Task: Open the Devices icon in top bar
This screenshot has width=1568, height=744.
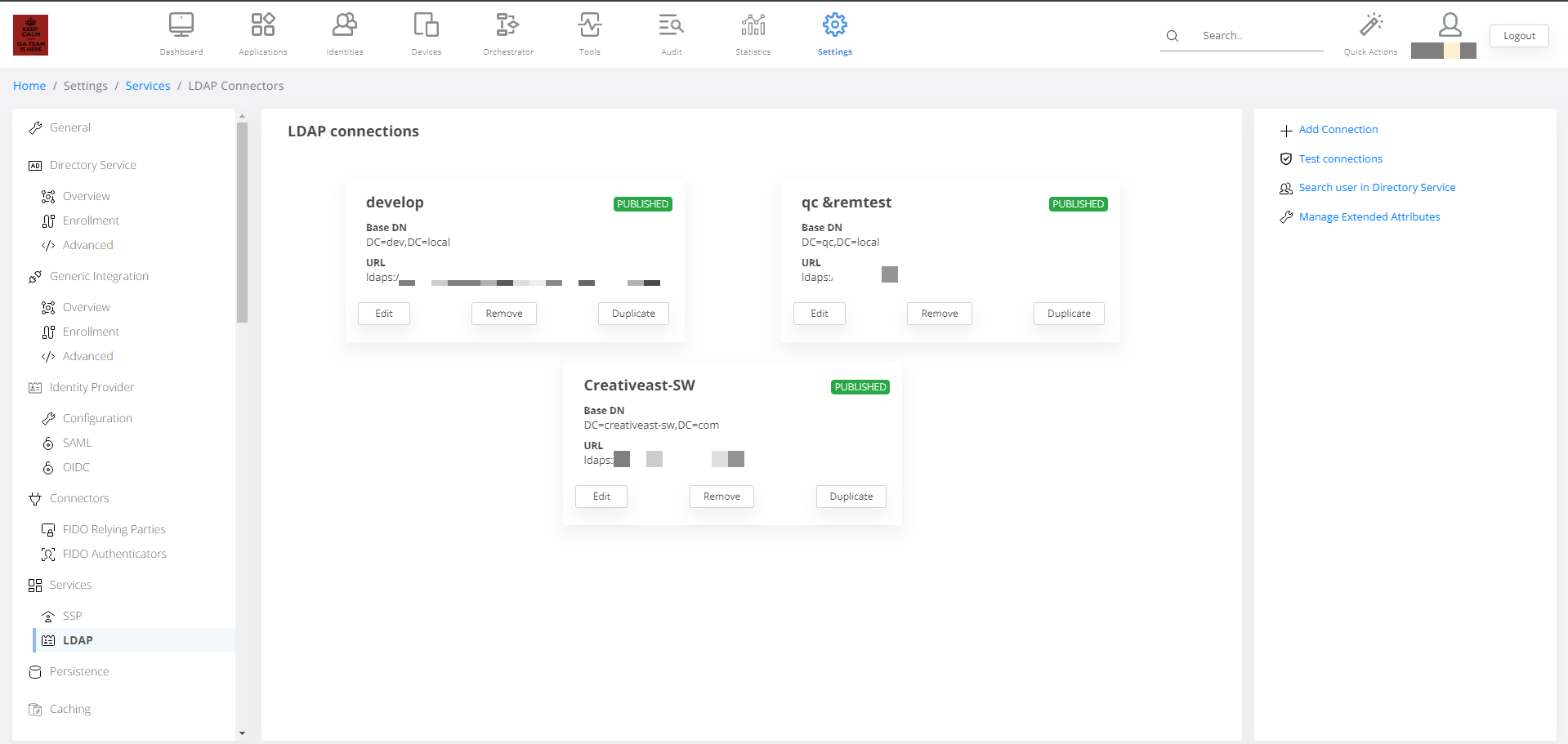Action: [x=426, y=25]
